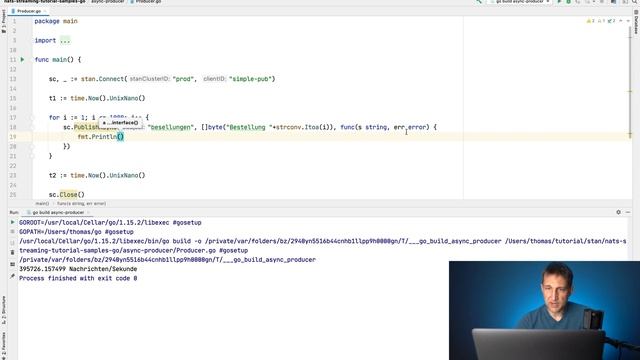Click the 'async-producer' breadcrumb in the navigation bar
Viewport: 640px width, 360px height.
click(107, 2)
